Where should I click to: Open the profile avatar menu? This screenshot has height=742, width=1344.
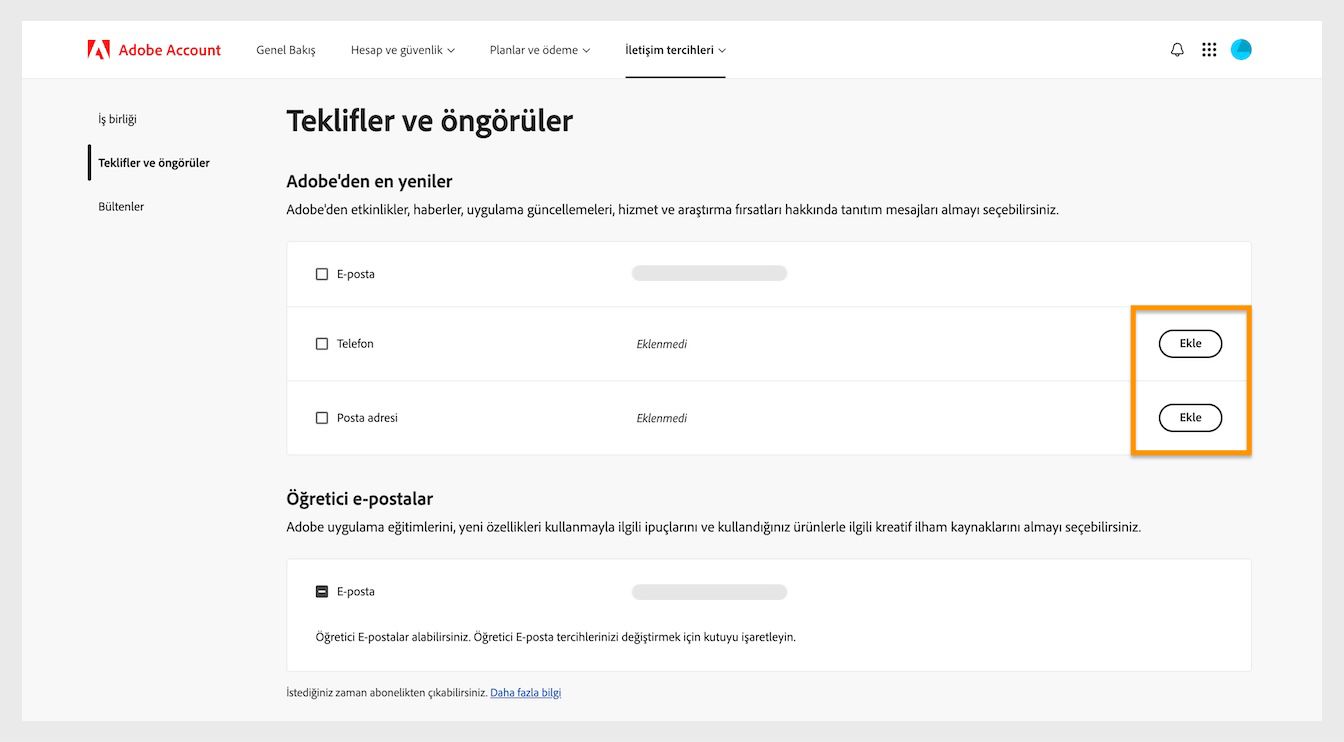tap(1241, 49)
